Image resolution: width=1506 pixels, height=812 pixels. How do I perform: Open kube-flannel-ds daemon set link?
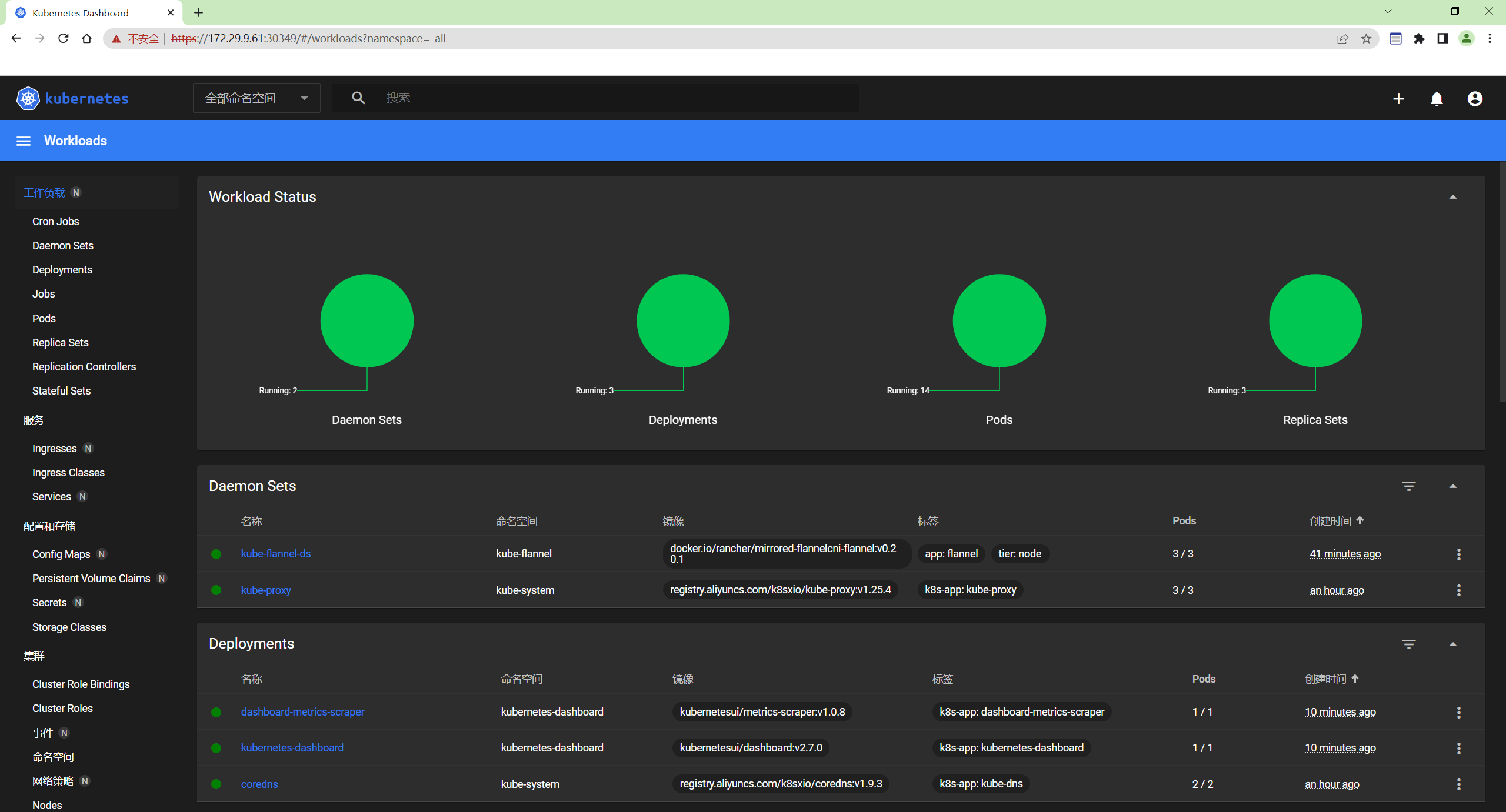point(276,554)
